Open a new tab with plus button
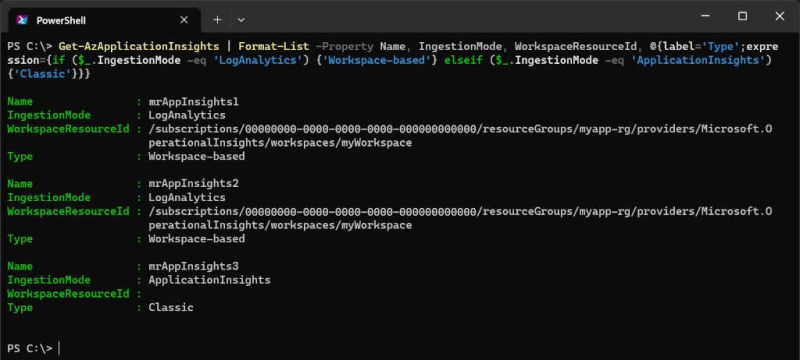This screenshot has width=800, height=360. (x=217, y=20)
